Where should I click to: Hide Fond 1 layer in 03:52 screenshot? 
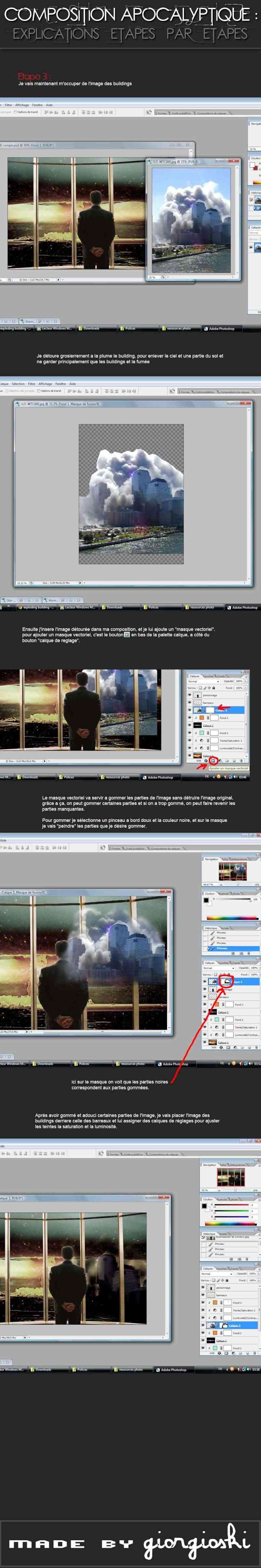tap(205, 1020)
